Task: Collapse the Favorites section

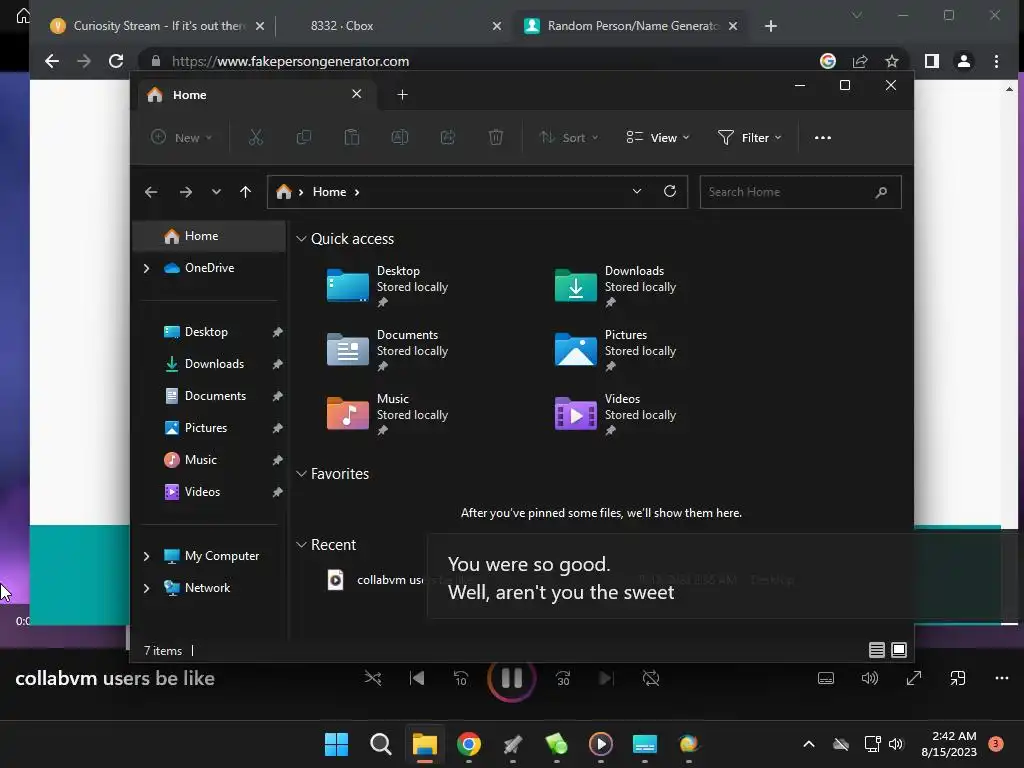Action: click(x=301, y=474)
